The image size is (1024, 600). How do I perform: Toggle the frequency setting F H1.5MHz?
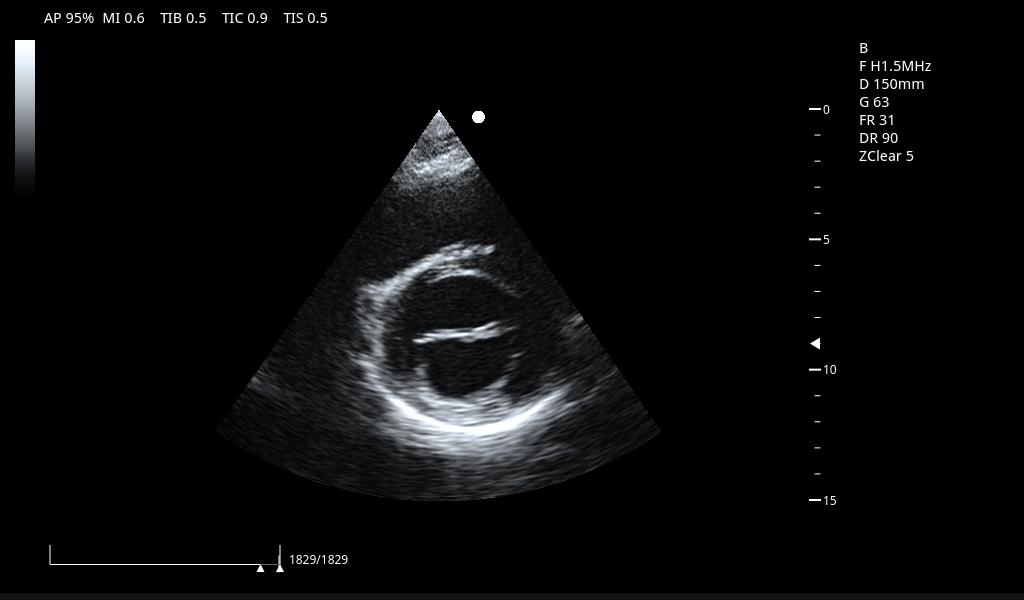coord(895,66)
